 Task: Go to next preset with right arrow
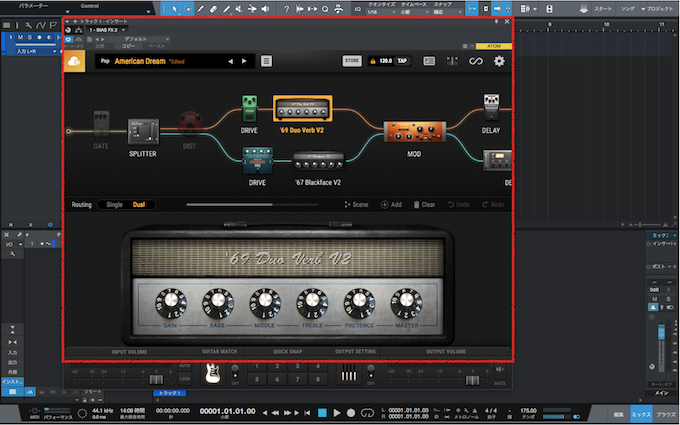pyautogui.click(x=244, y=61)
